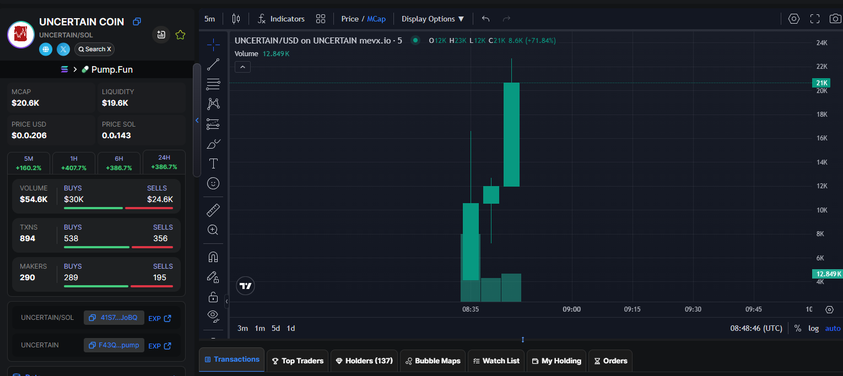Image resolution: width=843 pixels, height=376 pixels.
Task: Collapse the indicator legend chevron
Action: 242,67
